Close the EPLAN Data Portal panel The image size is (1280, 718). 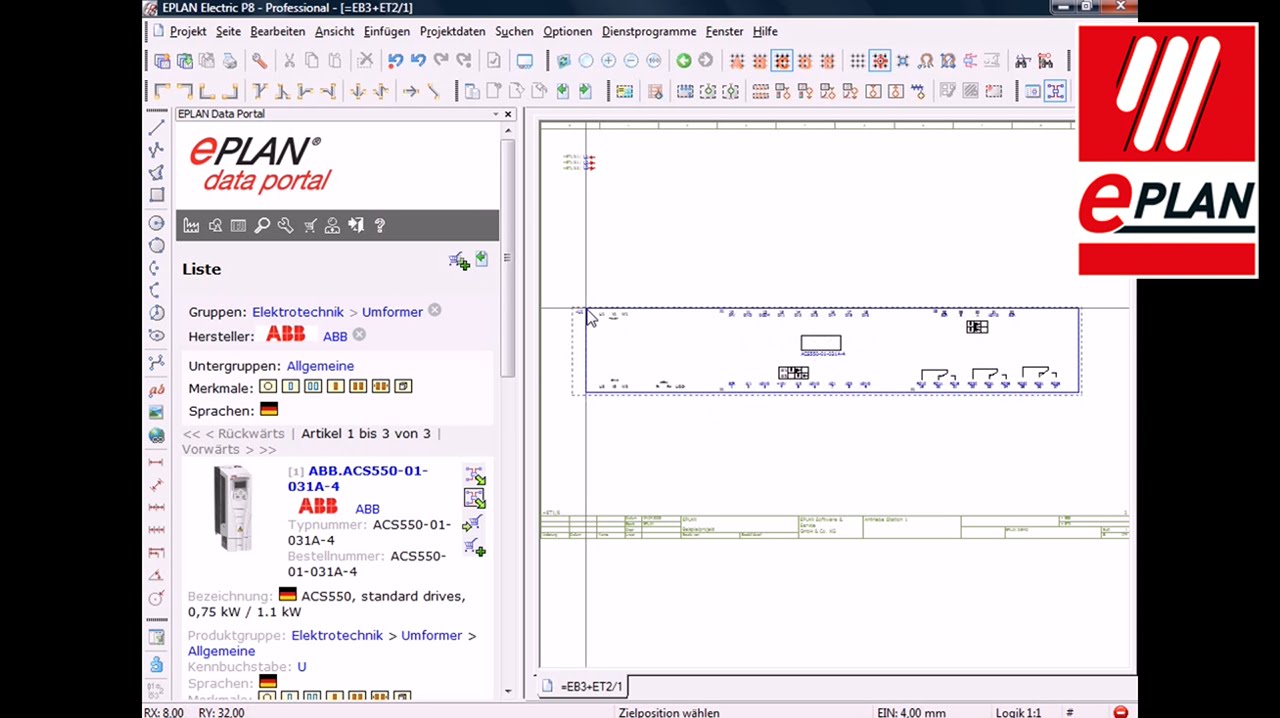point(508,114)
